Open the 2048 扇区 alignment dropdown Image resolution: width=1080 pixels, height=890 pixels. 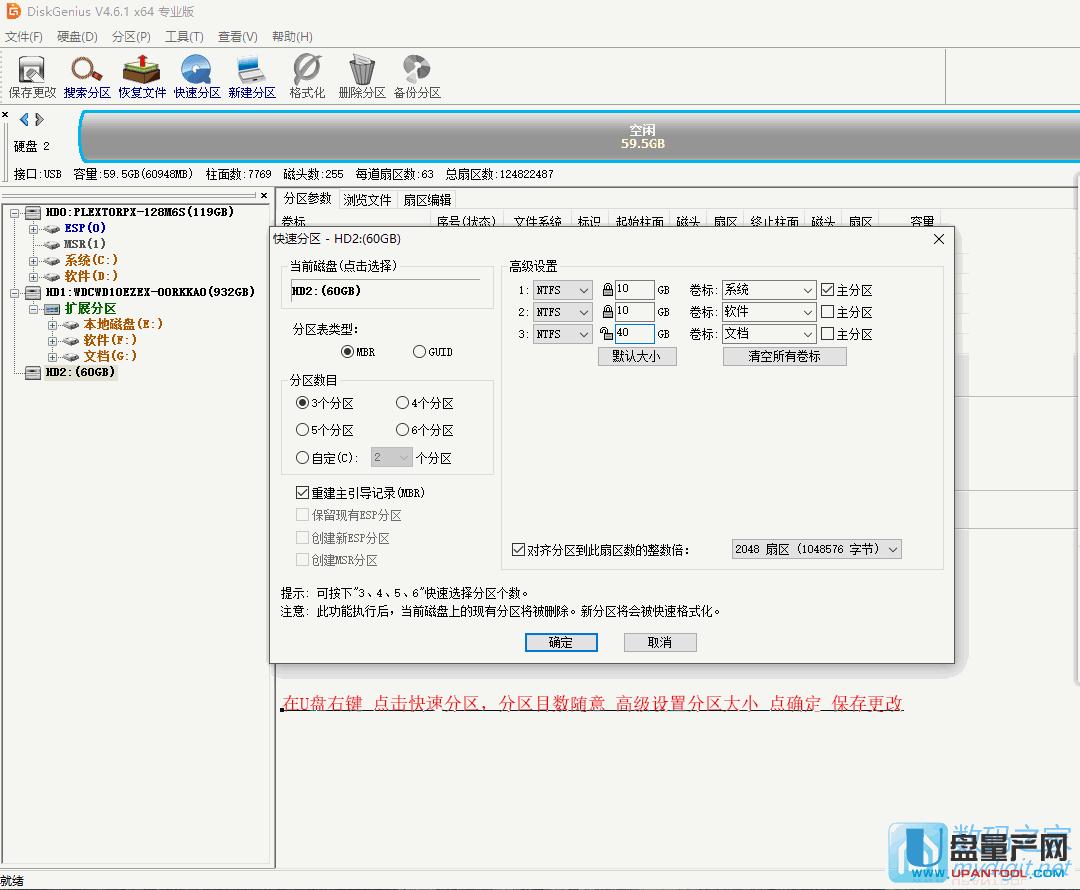816,549
